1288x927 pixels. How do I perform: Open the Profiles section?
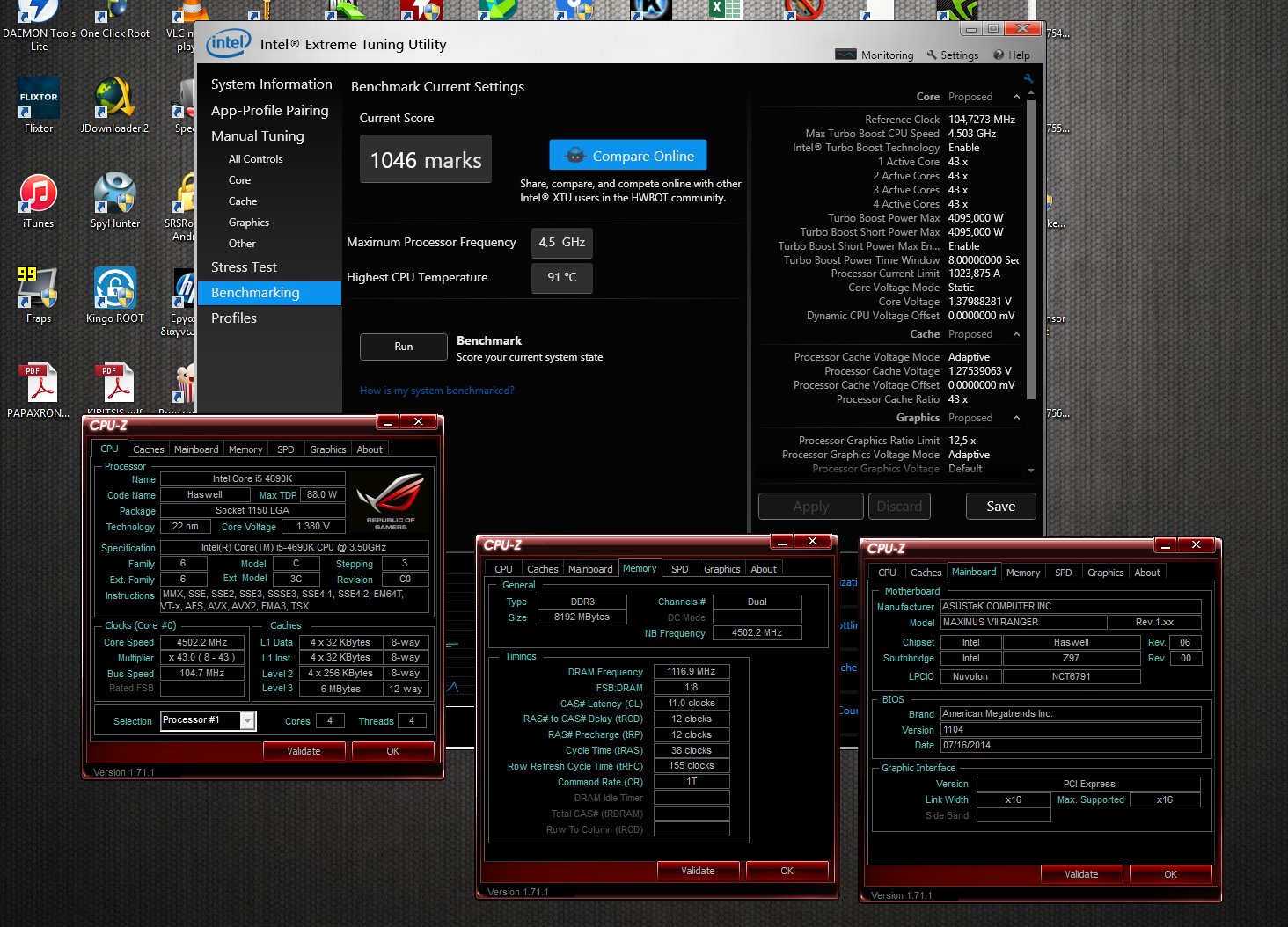234,318
